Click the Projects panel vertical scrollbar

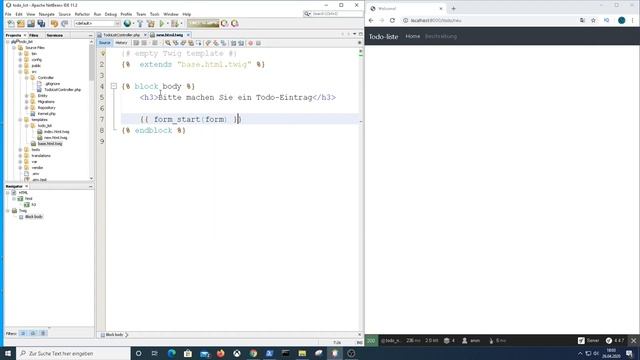91,110
